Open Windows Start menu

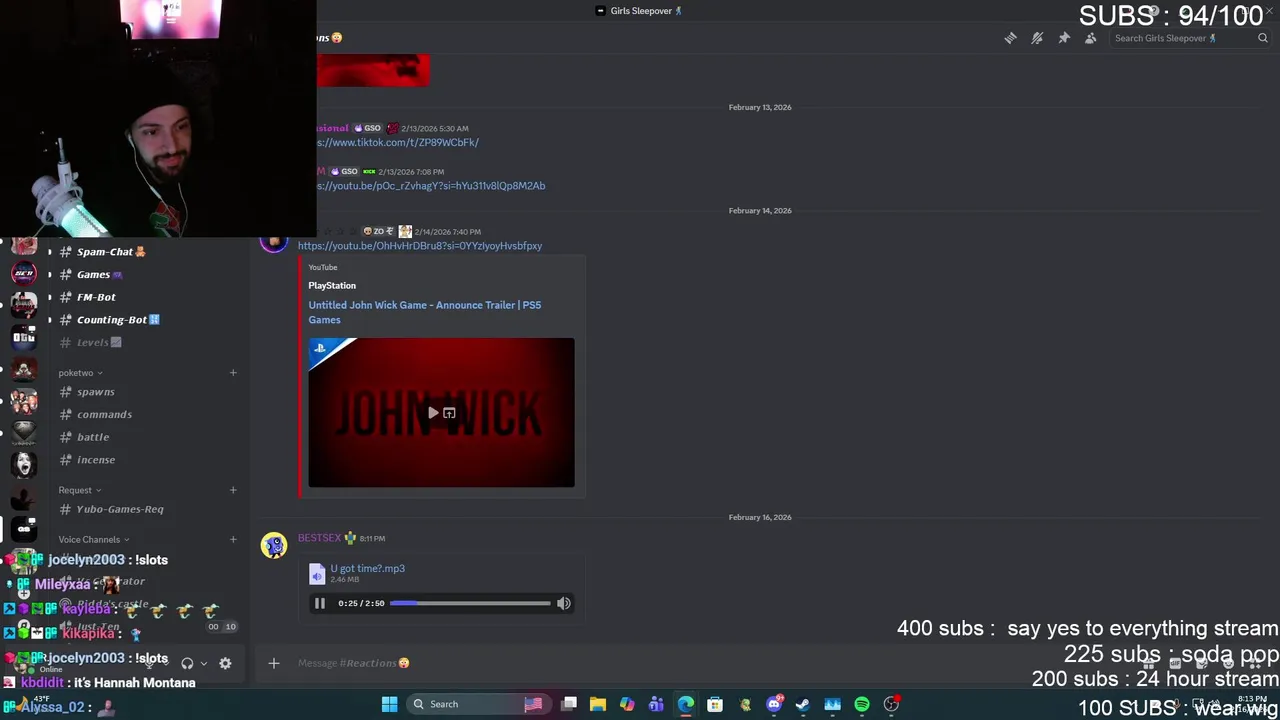click(x=389, y=704)
